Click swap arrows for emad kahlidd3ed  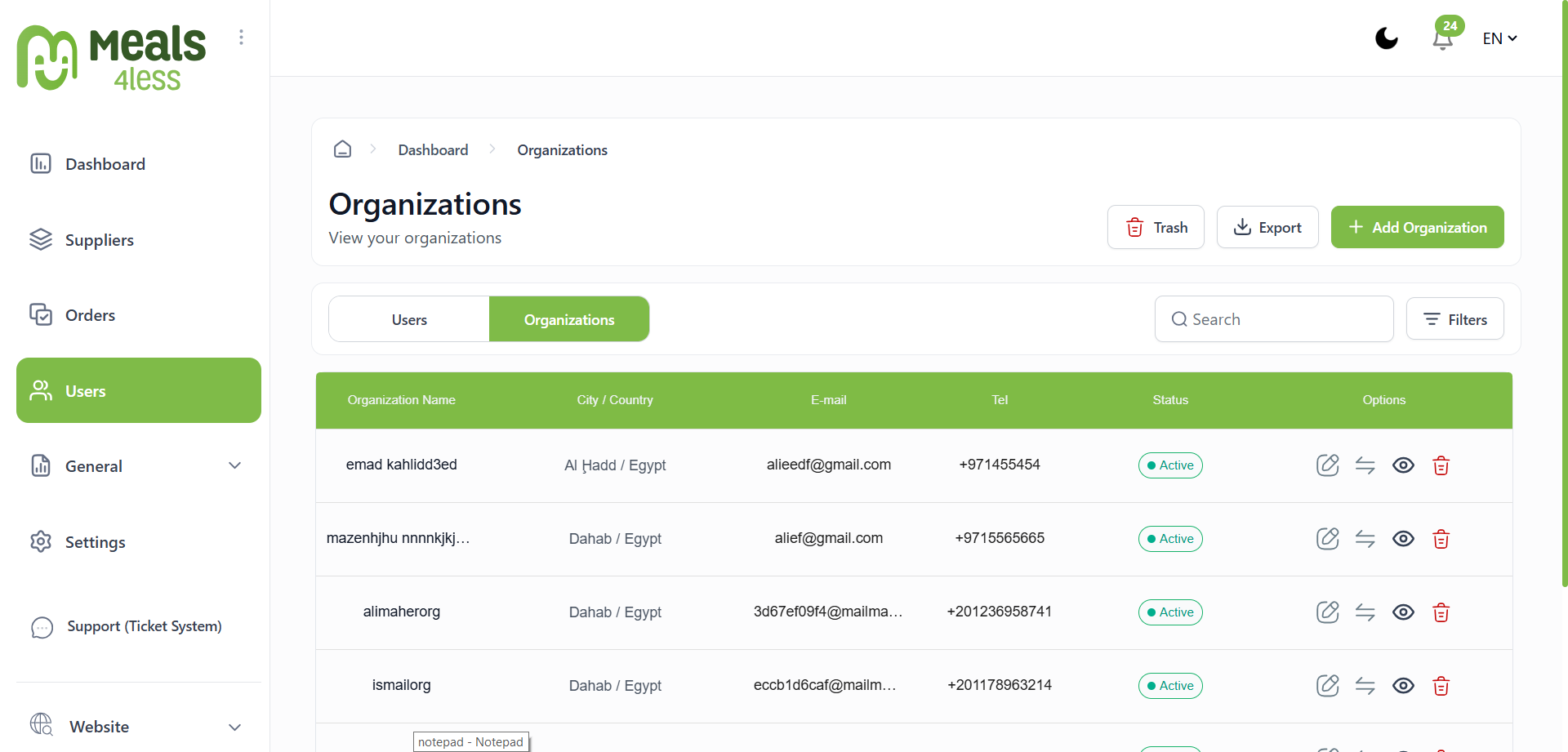click(1365, 465)
